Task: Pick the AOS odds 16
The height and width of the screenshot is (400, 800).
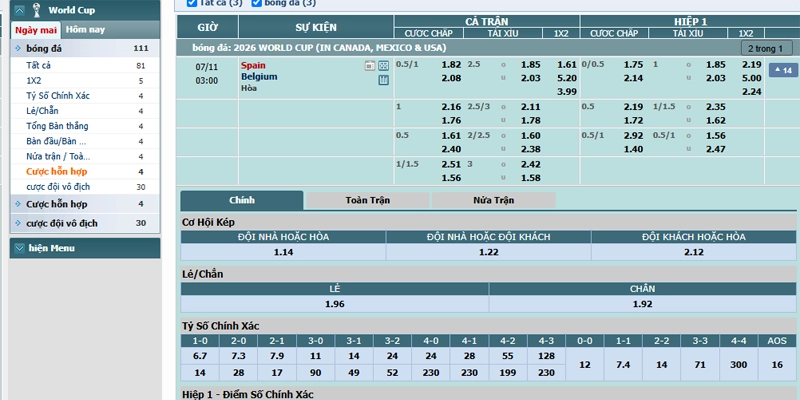Action: [x=777, y=365]
